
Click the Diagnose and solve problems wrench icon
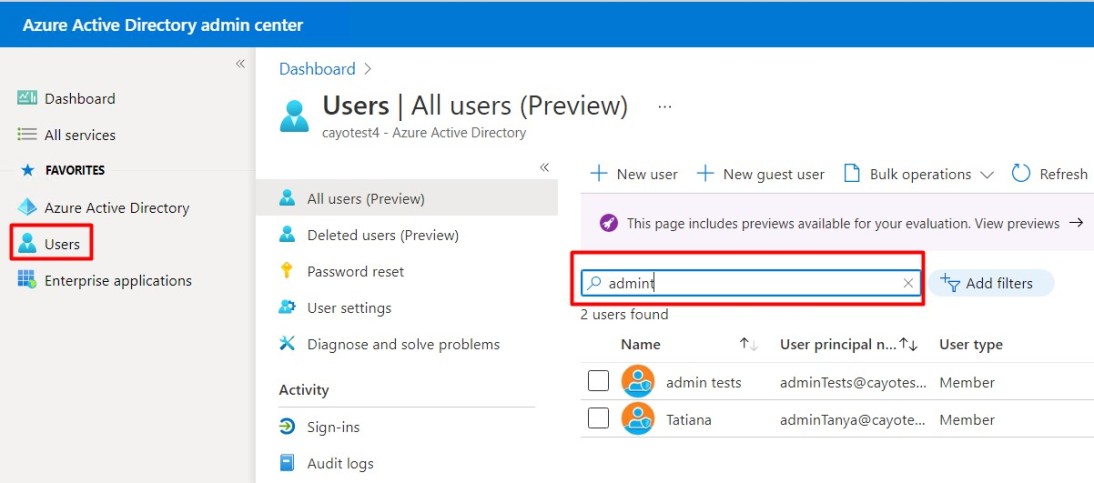point(287,343)
